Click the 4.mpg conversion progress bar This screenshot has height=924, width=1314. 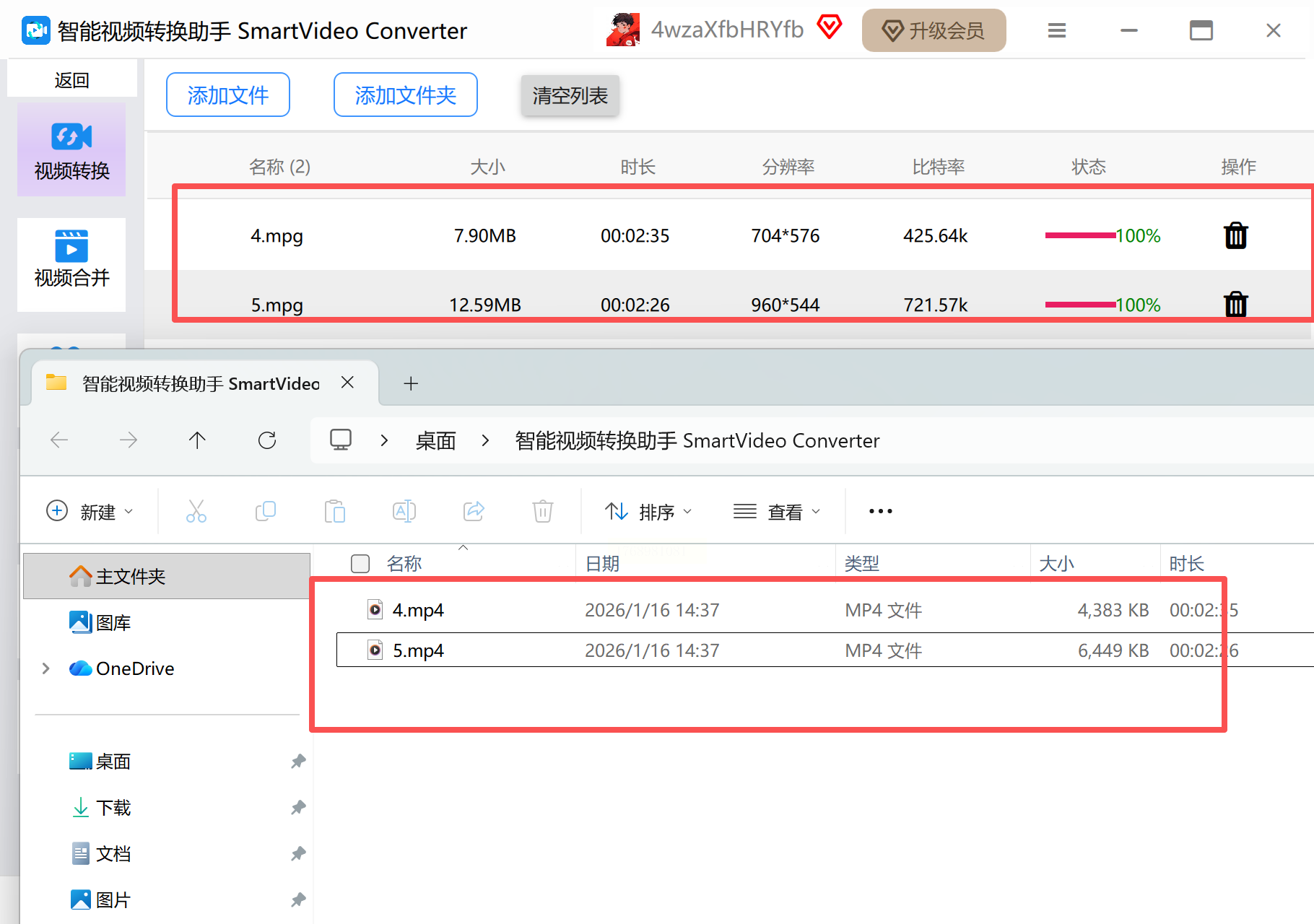(x=1080, y=235)
